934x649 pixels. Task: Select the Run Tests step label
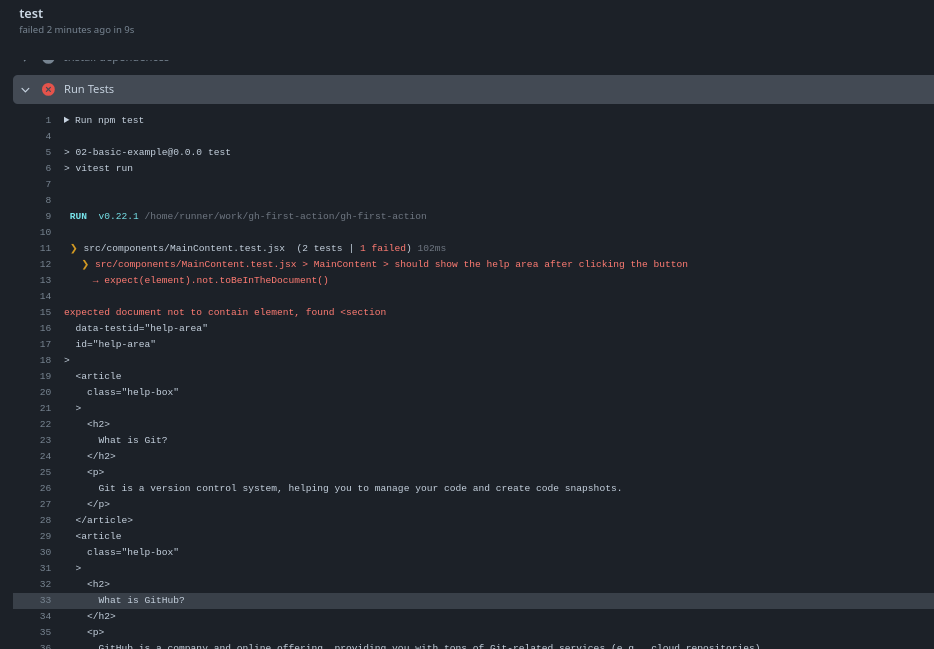(89, 89)
